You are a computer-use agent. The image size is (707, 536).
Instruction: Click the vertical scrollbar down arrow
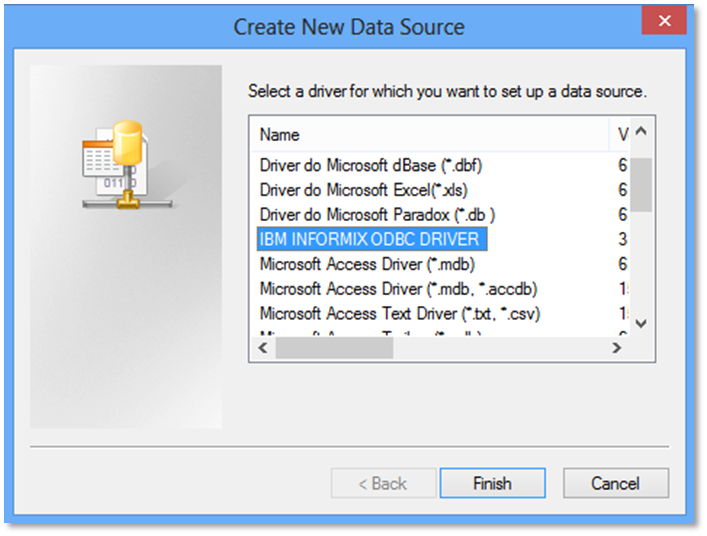641,323
